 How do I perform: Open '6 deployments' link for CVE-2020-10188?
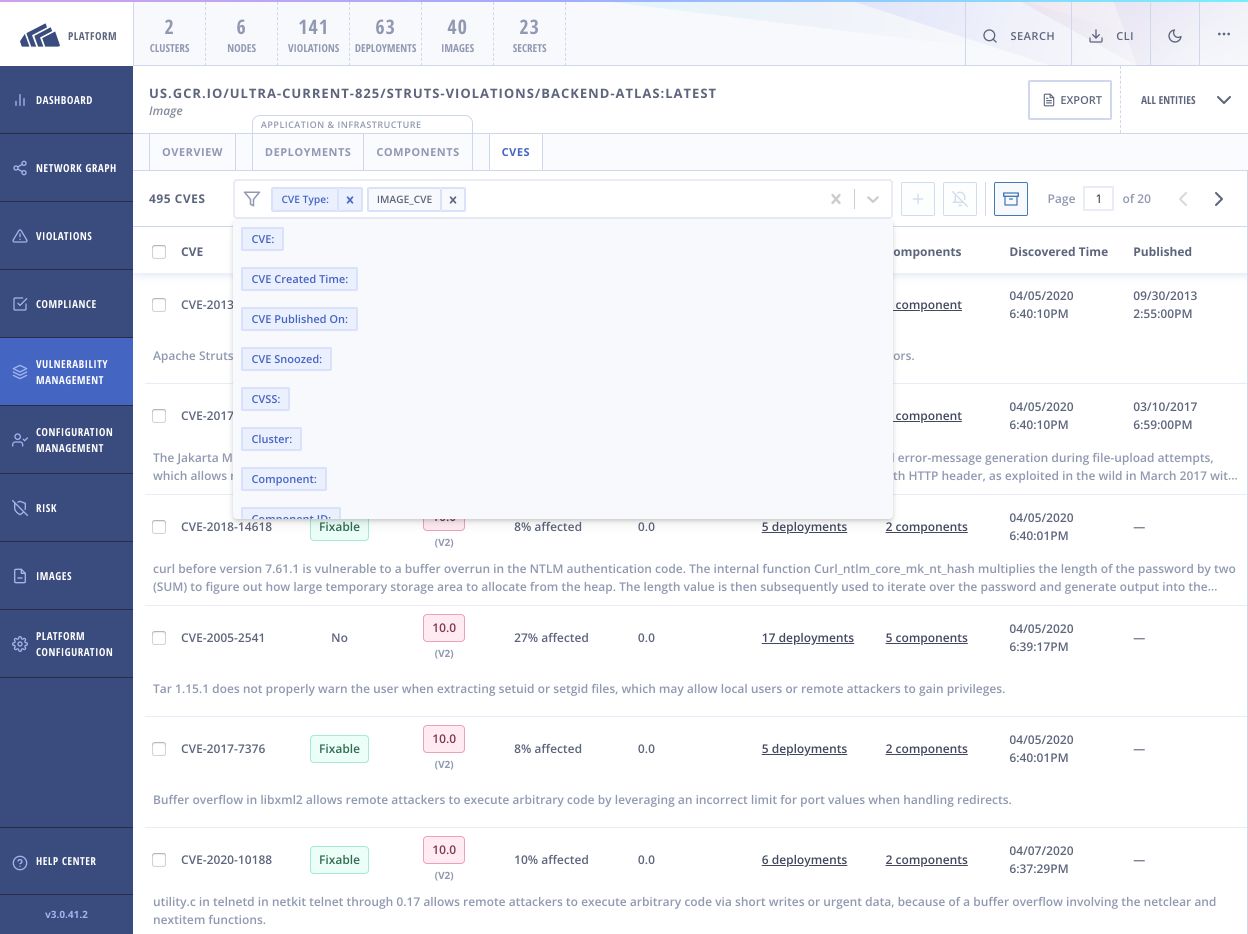(x=804, y=860)
